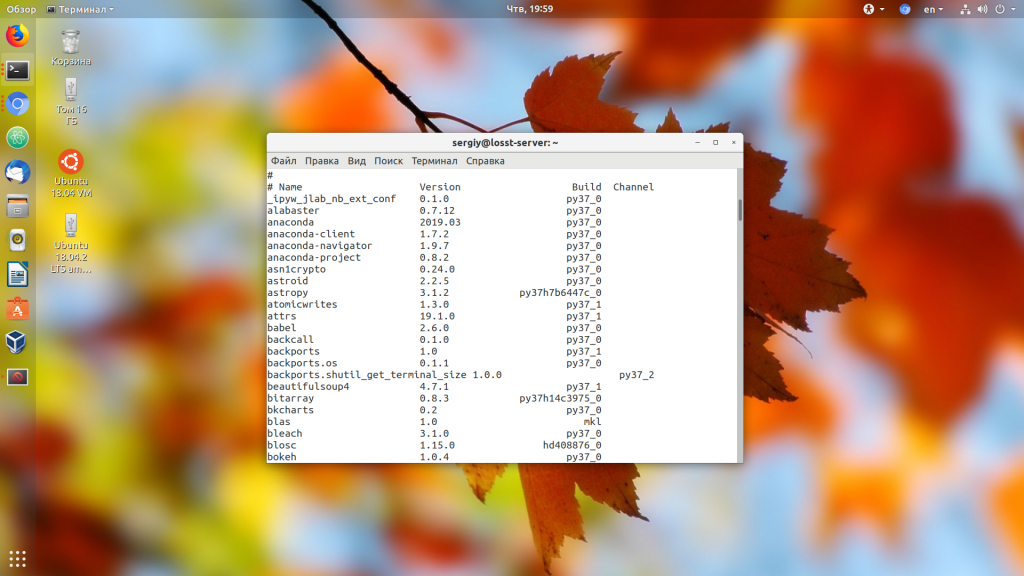Click the Terminal icon in the dock
Viewport: 1024px width, 576px height.
[x=17, y=70]
